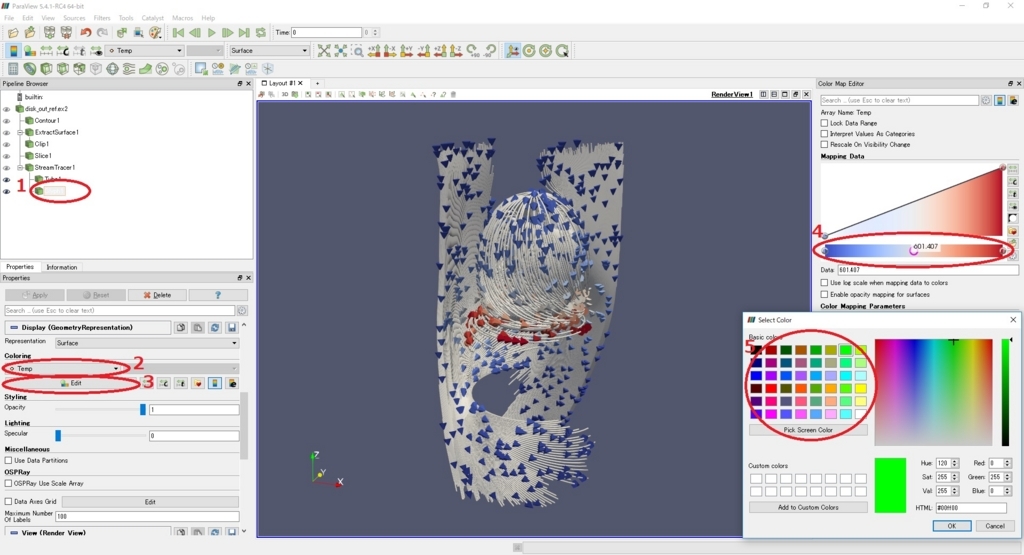Open Coloring Temp dropdown in Properties panel

65,368
